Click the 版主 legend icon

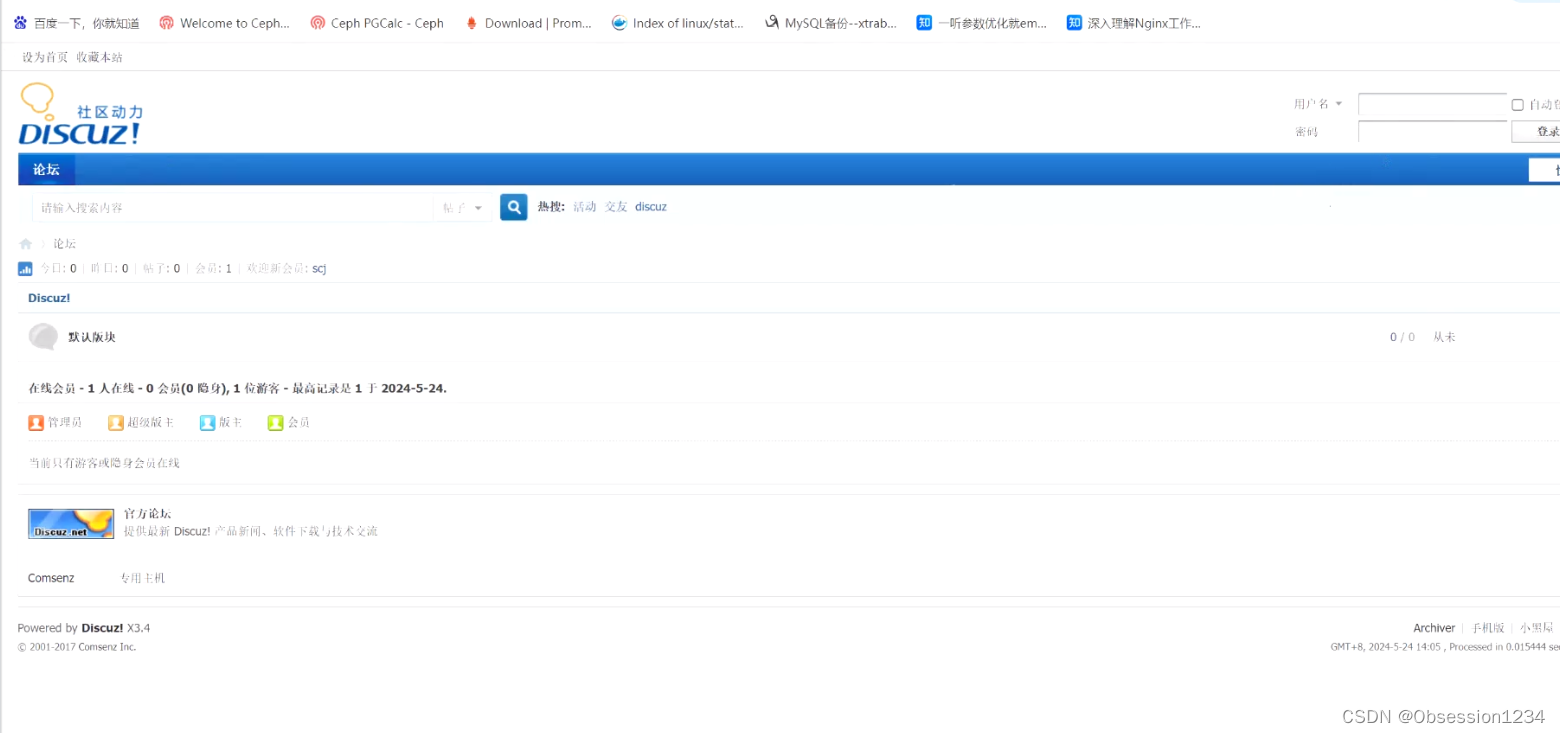(208, 423)
